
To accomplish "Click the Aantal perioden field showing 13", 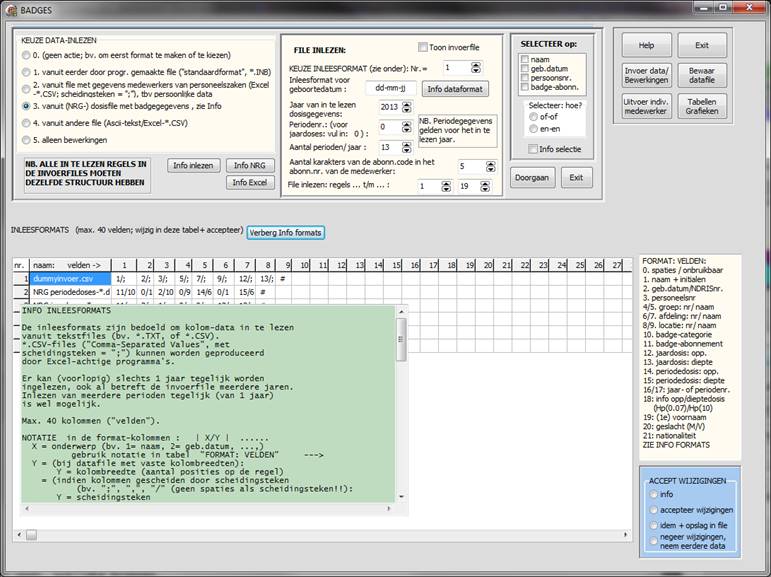I will click(x=390, y=147).
